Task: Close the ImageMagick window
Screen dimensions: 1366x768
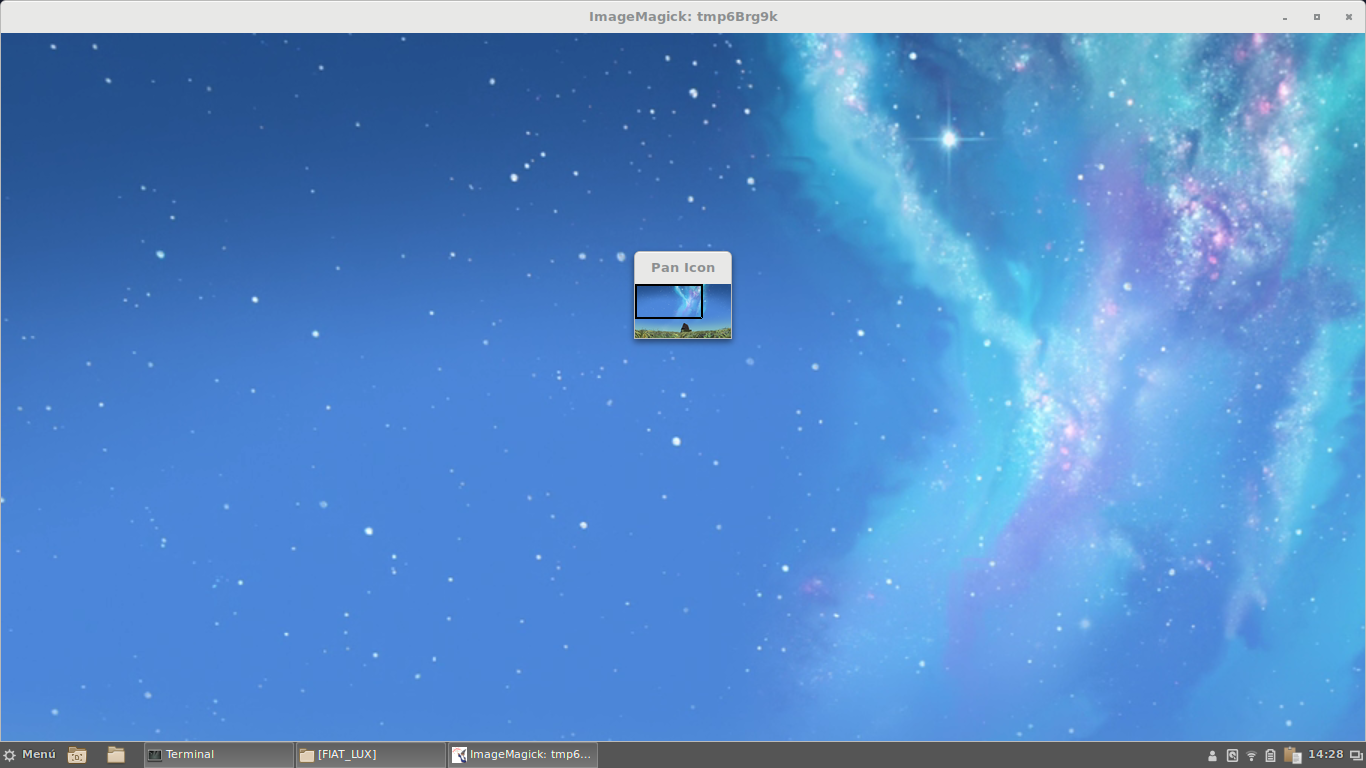Action: click(x=1348, y=17)
